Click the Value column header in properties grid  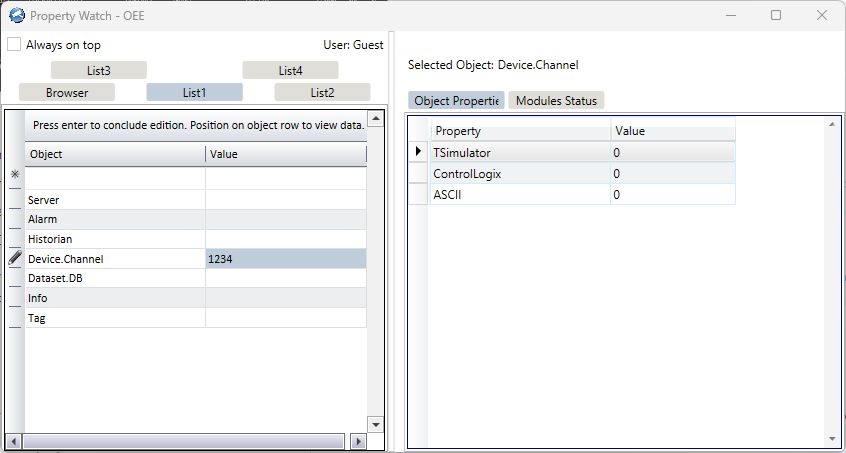point(672,131)
